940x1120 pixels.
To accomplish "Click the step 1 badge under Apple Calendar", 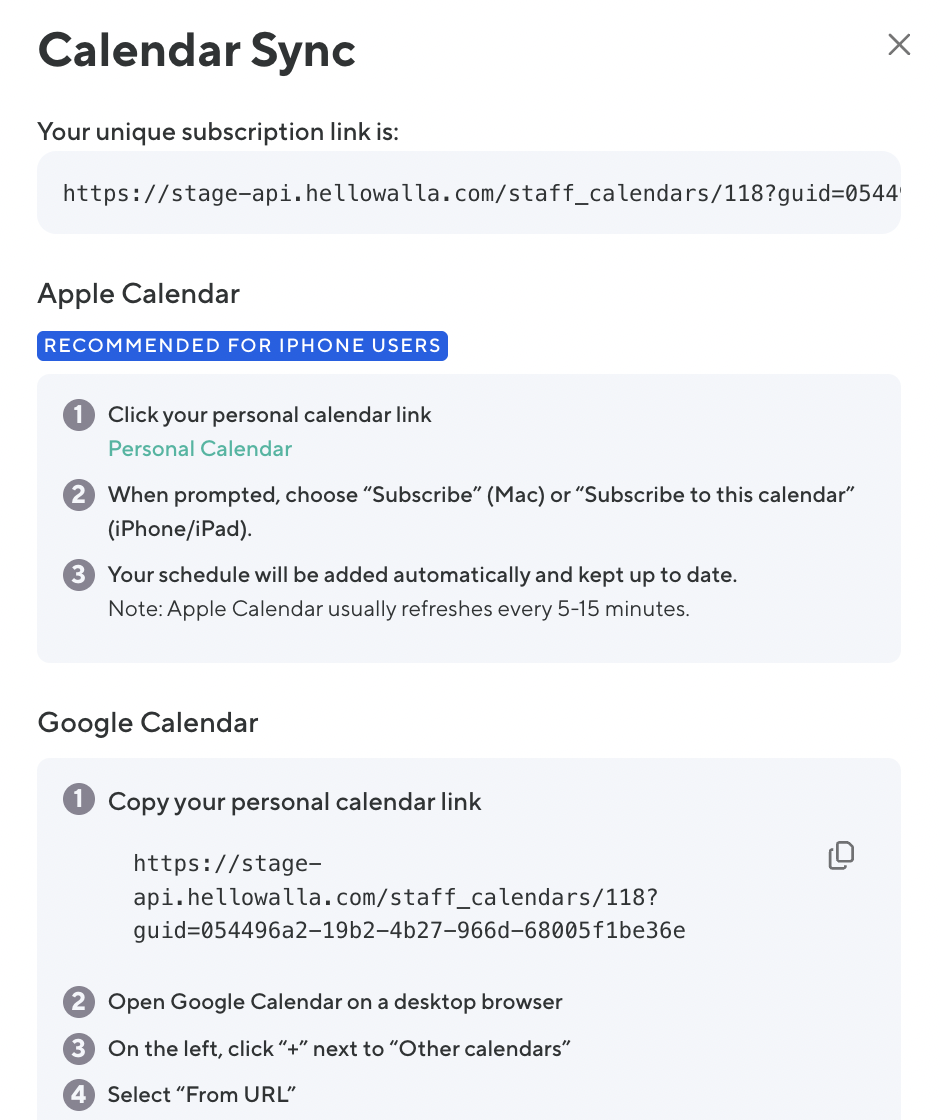I will click(78, 415).
